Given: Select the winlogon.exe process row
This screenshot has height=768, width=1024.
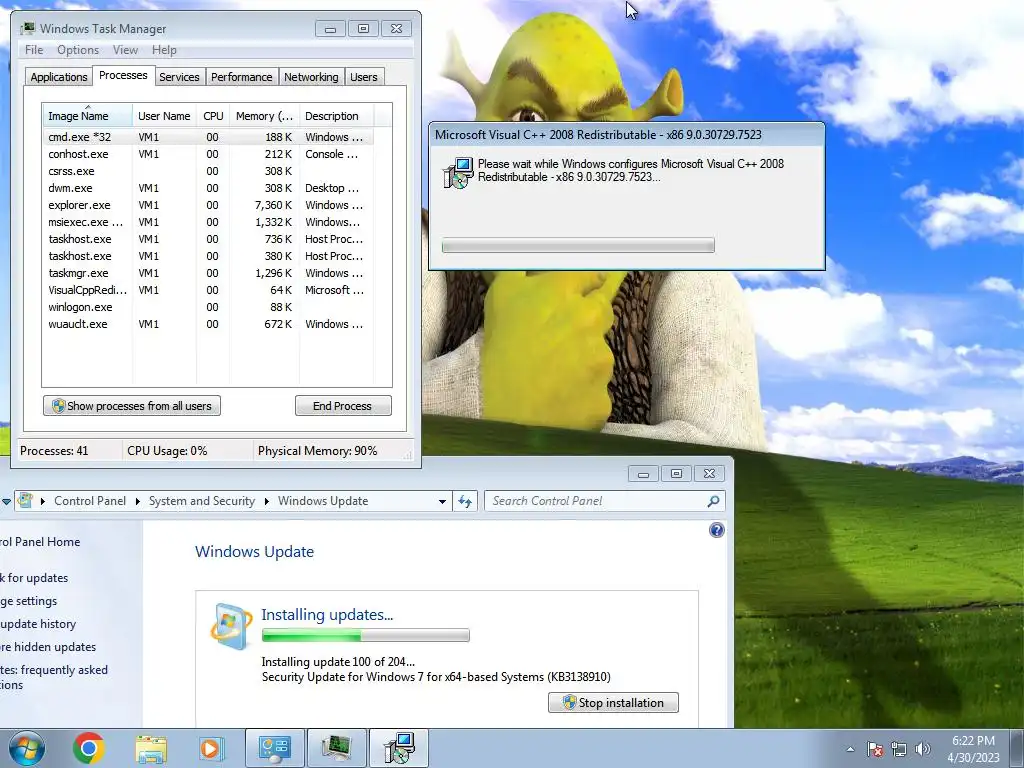Looking at the screenshot, I should pyautogui.click(x=208, y=307).
